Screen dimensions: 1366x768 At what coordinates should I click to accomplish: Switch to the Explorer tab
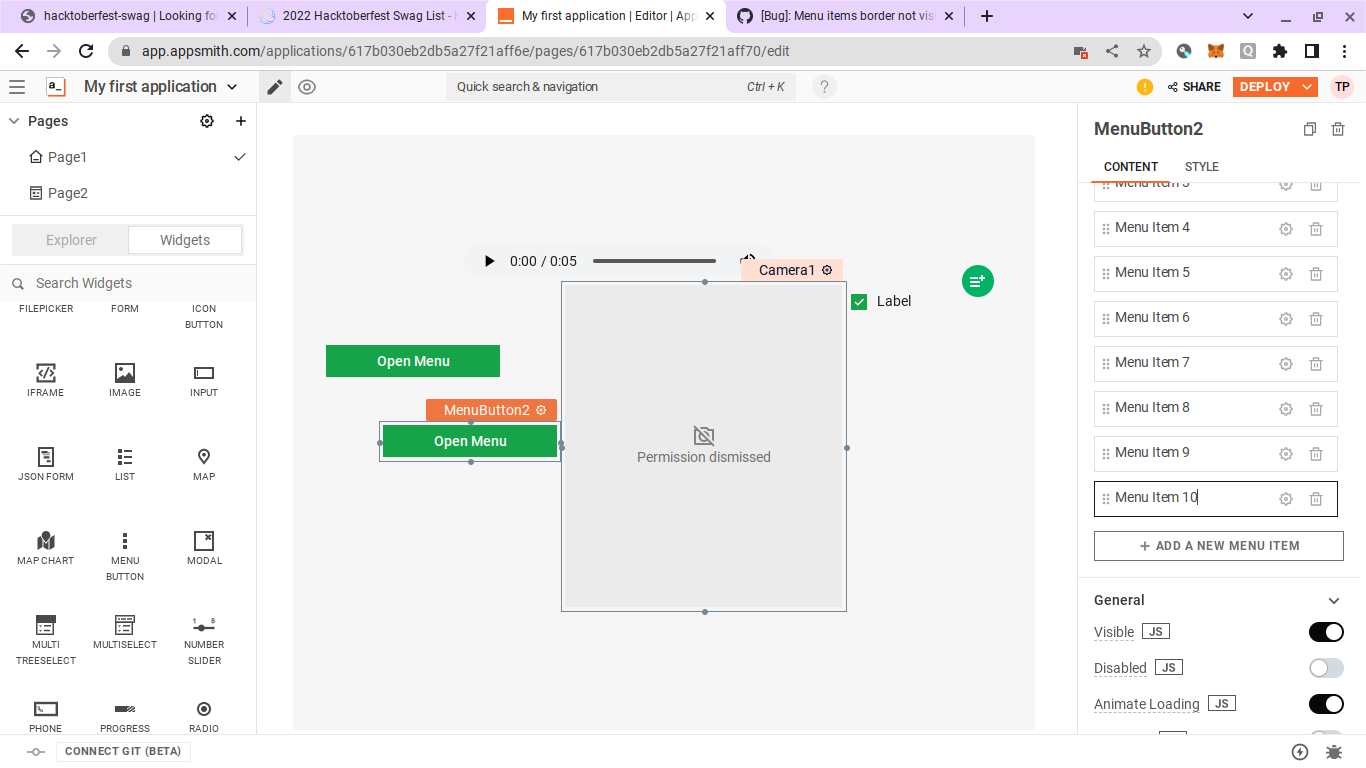coord(71,240)
